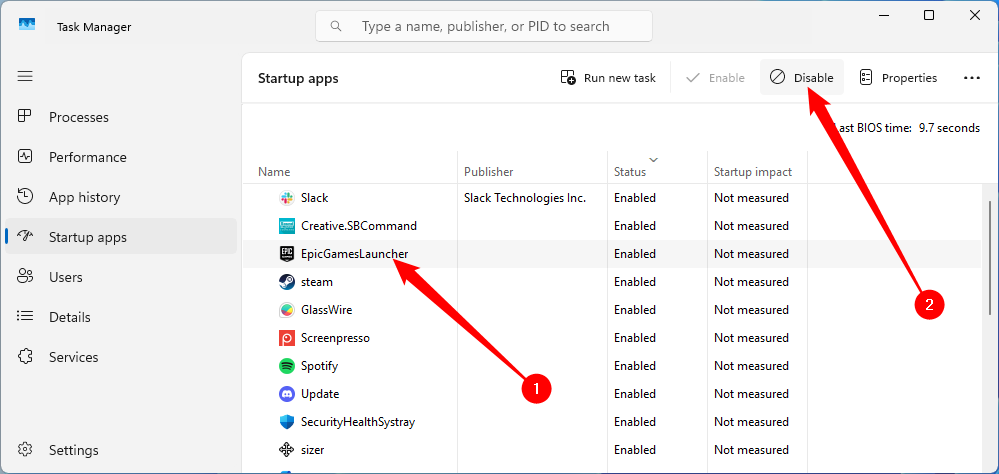Select Startup apps in the sidebar
999x474 pixels.
[x=121, y=237]
